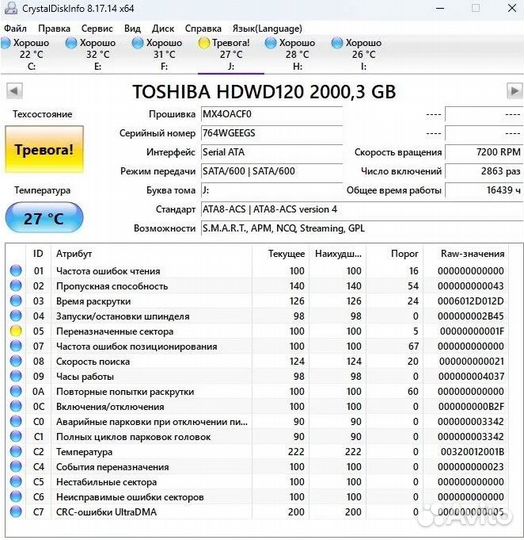Image resolution: width=524 pixels, height=540 pixels.
Task: Click the ID column header
Action: point(38,254)
